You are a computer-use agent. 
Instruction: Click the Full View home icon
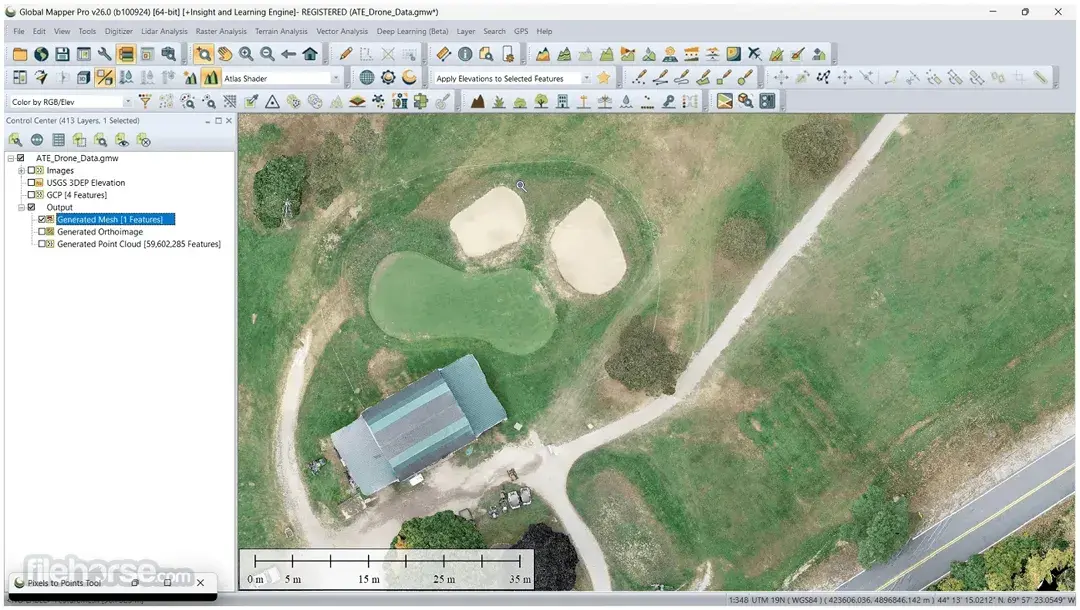point(310,54)
